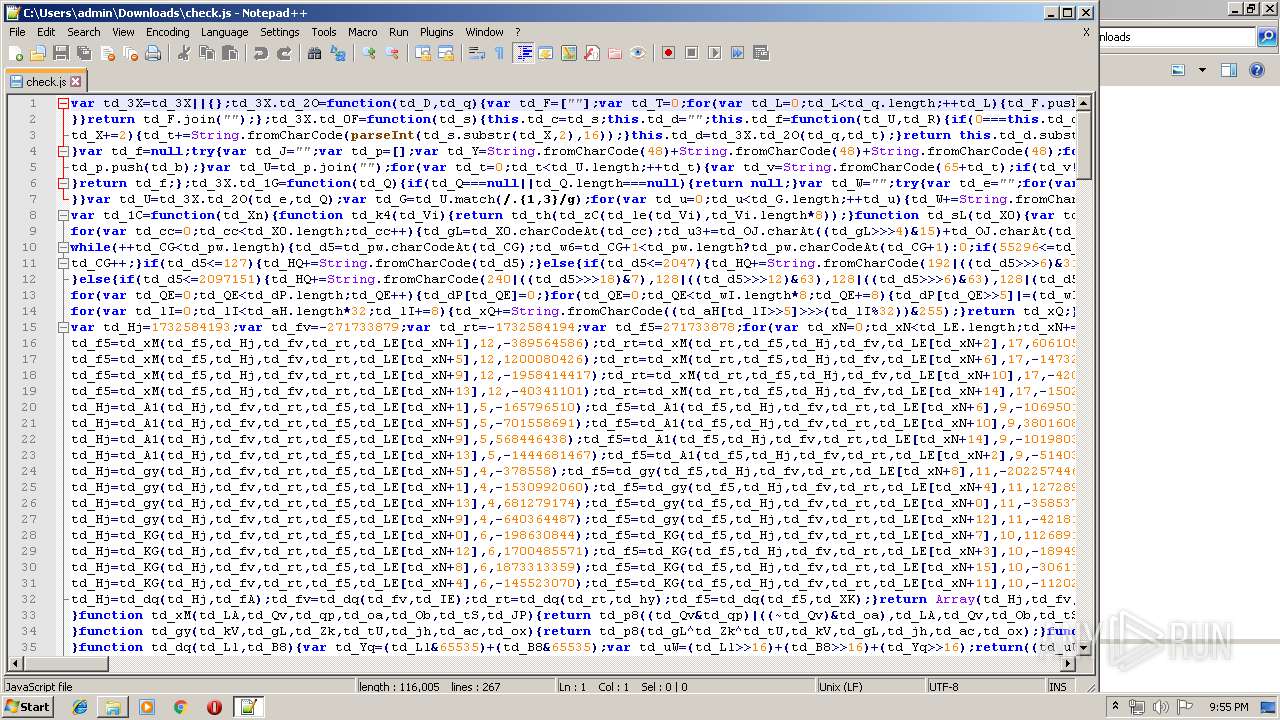Collapse the code fold at line 4
The image size is (1280, 720).
[63, 151]
